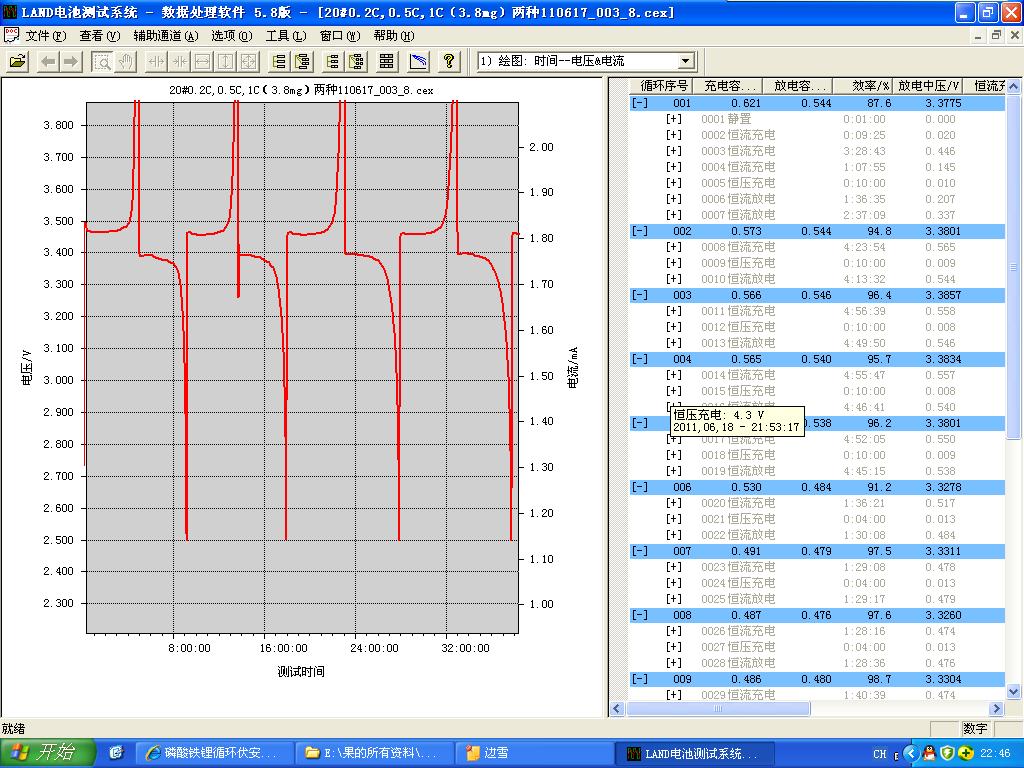This screenshot has height=768, width=1024.
Task: Open the 绘图 时间--电压&电流 dropdown
Action: click(685, 61)
